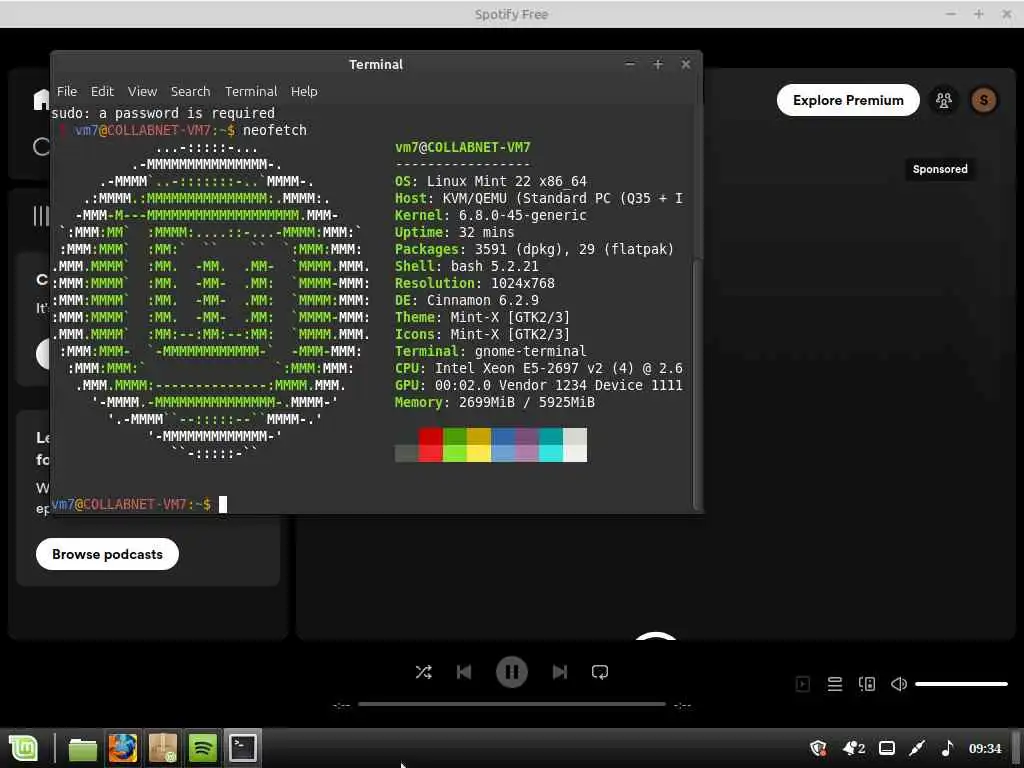Click the Sponsored label in Spotify
1024x768 pixels.
[x=940, y=169]
